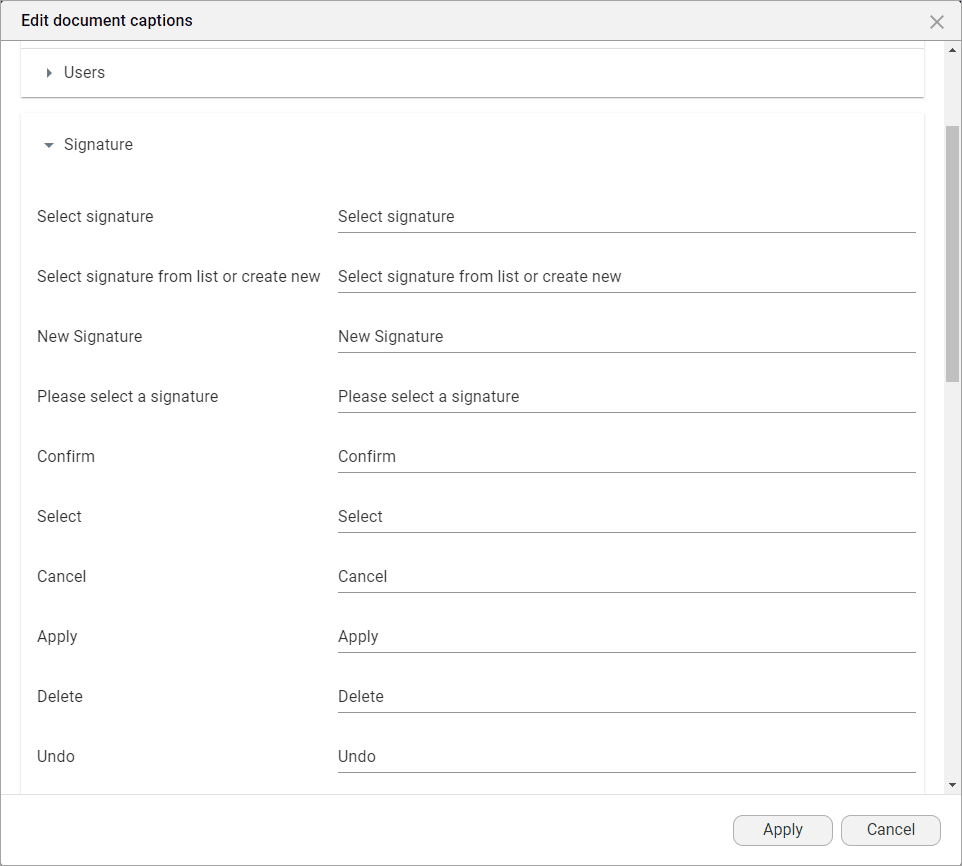The height and width of the screenshot is (866, 962).
Task: Focus the 'Please select a signature' input
Action: pos(626,397)
